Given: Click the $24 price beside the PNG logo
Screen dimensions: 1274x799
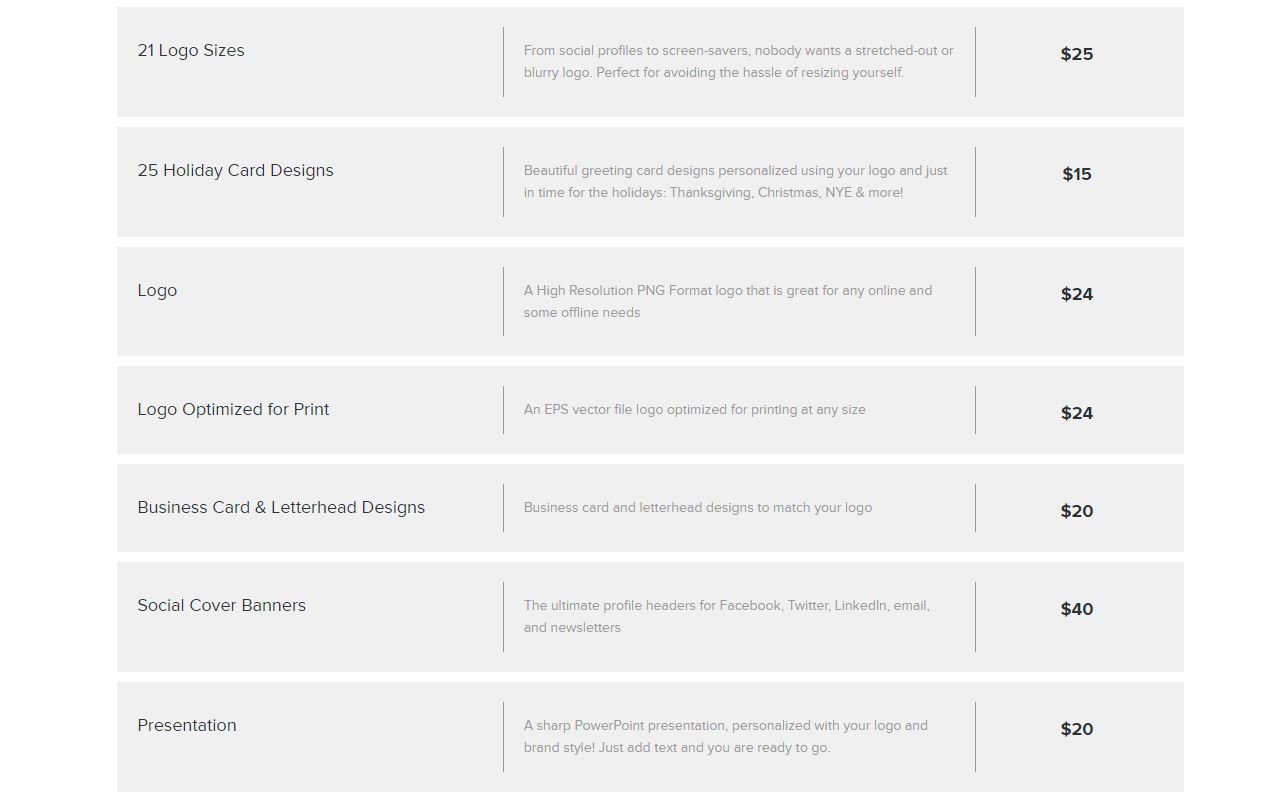Looking at the screenshot, I should pyautogui.click(x=1076, y=295).
